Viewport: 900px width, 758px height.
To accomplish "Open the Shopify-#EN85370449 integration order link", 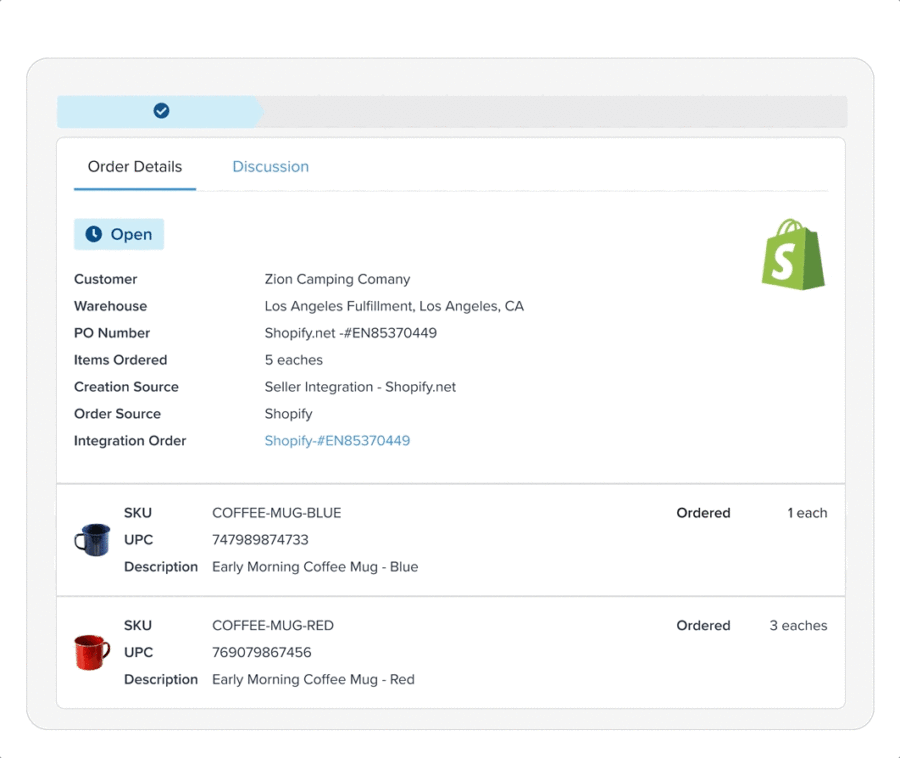I will point(338,440).
